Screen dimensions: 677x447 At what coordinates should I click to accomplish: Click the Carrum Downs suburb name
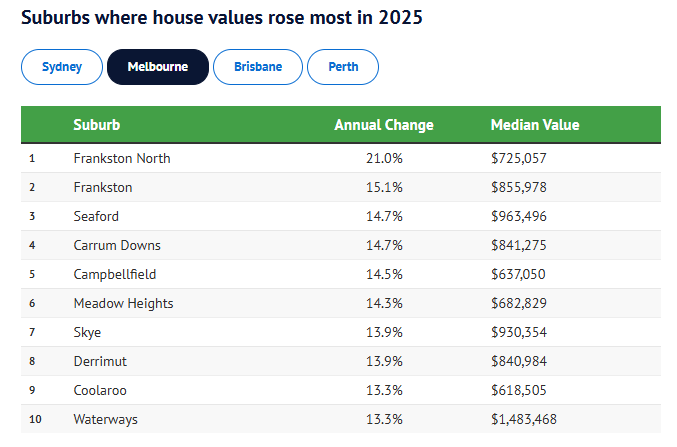(116, 245)
